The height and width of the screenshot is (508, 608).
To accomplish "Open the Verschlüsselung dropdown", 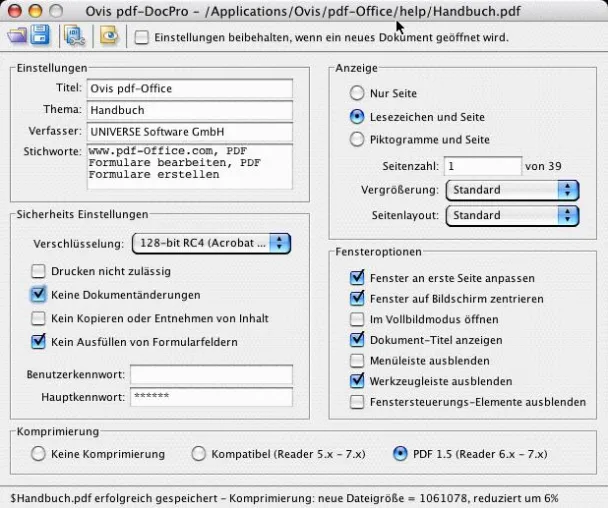I will (211, 244).
